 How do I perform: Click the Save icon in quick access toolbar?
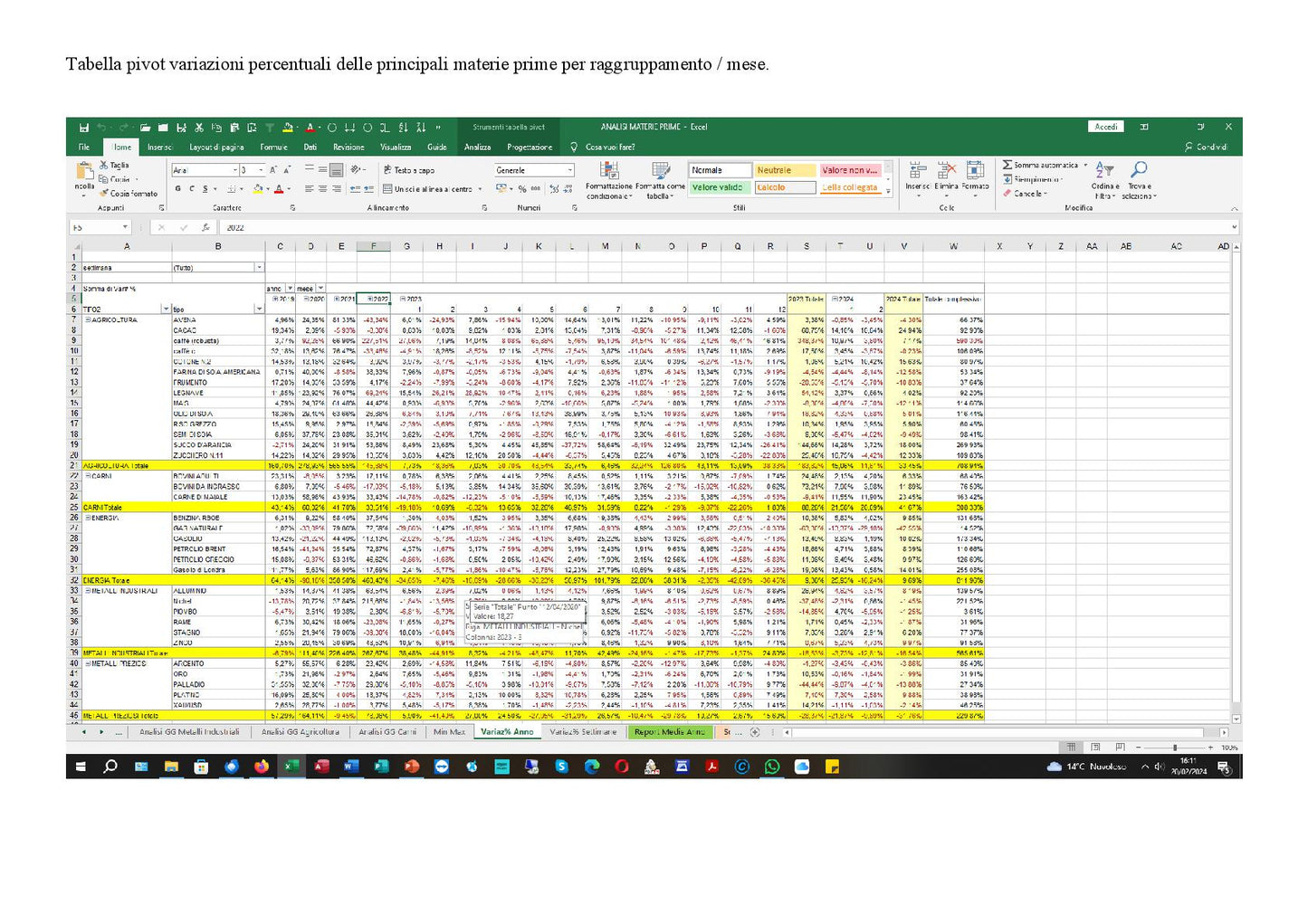pyautogui.click(x=83, y=128)
